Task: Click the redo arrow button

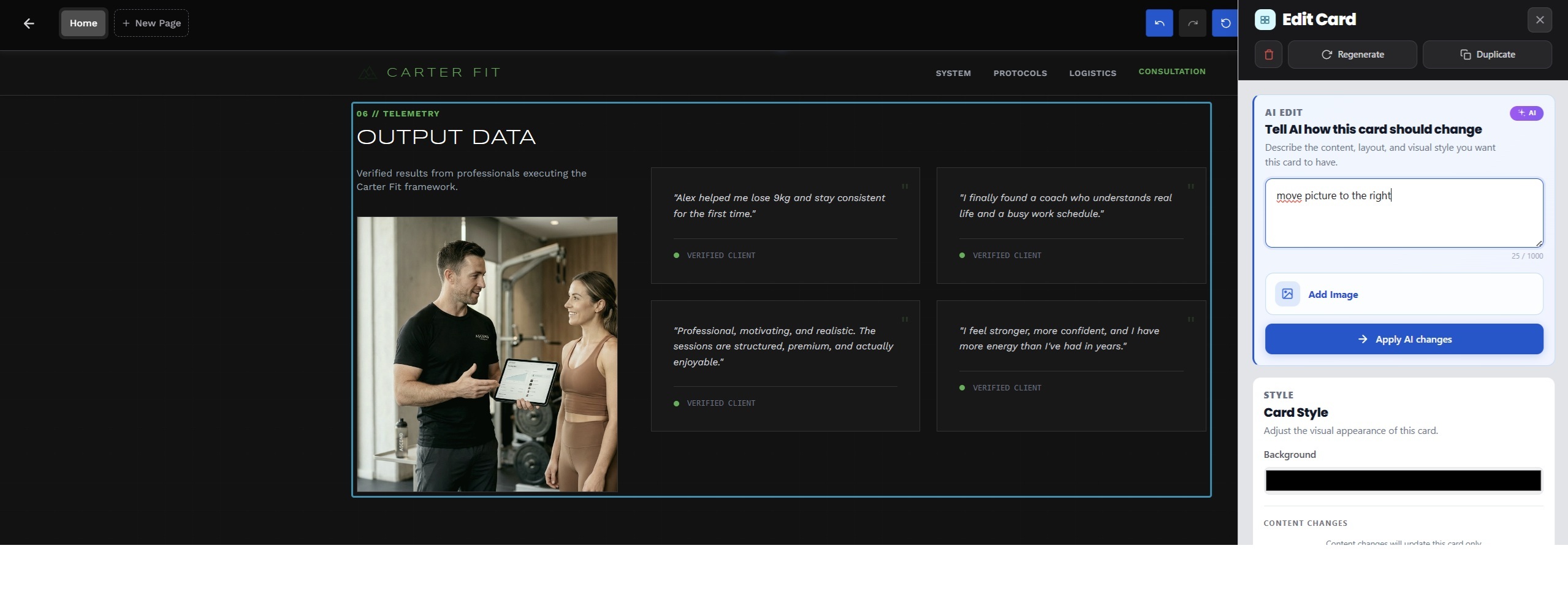Action: [x=1192, y=23]
